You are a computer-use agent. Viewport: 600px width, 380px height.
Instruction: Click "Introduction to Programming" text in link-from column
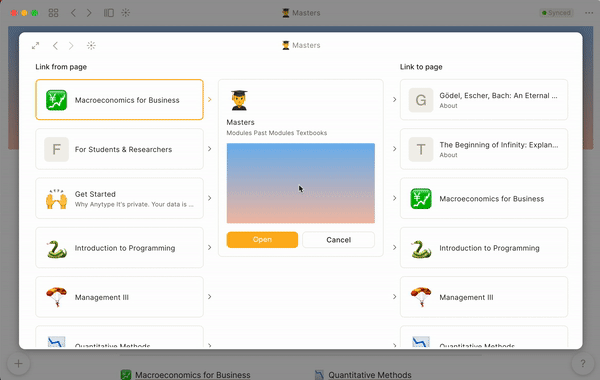click(125, 248)
